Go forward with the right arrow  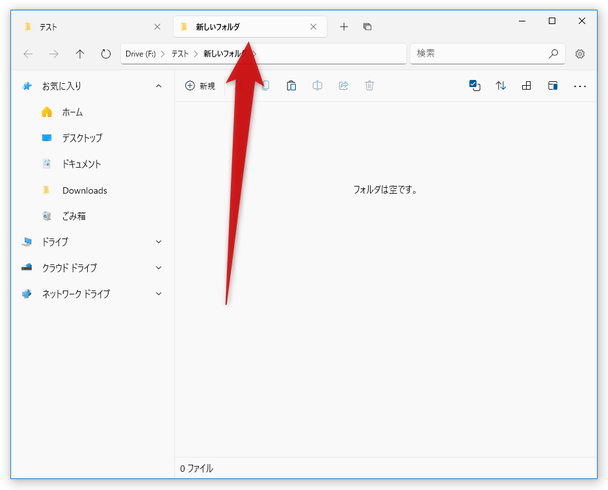(x=54, y=54)
